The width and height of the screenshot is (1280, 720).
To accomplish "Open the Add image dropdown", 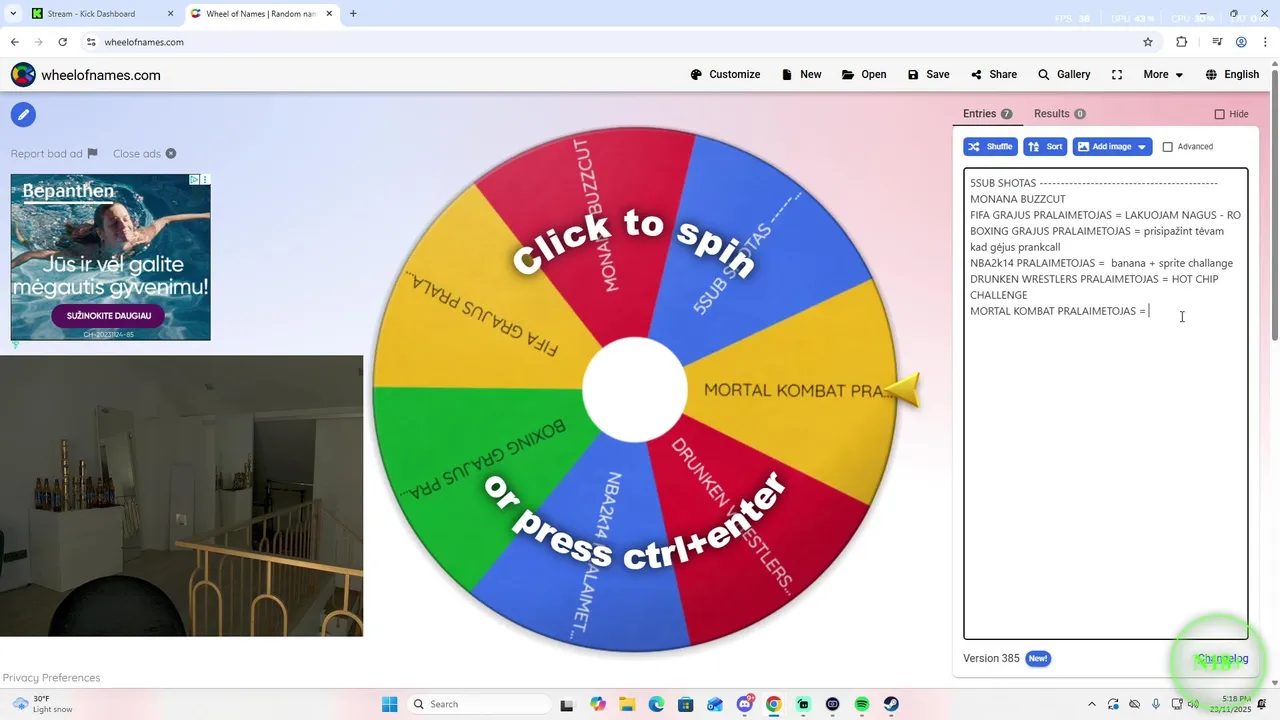I will (1112, 147).
